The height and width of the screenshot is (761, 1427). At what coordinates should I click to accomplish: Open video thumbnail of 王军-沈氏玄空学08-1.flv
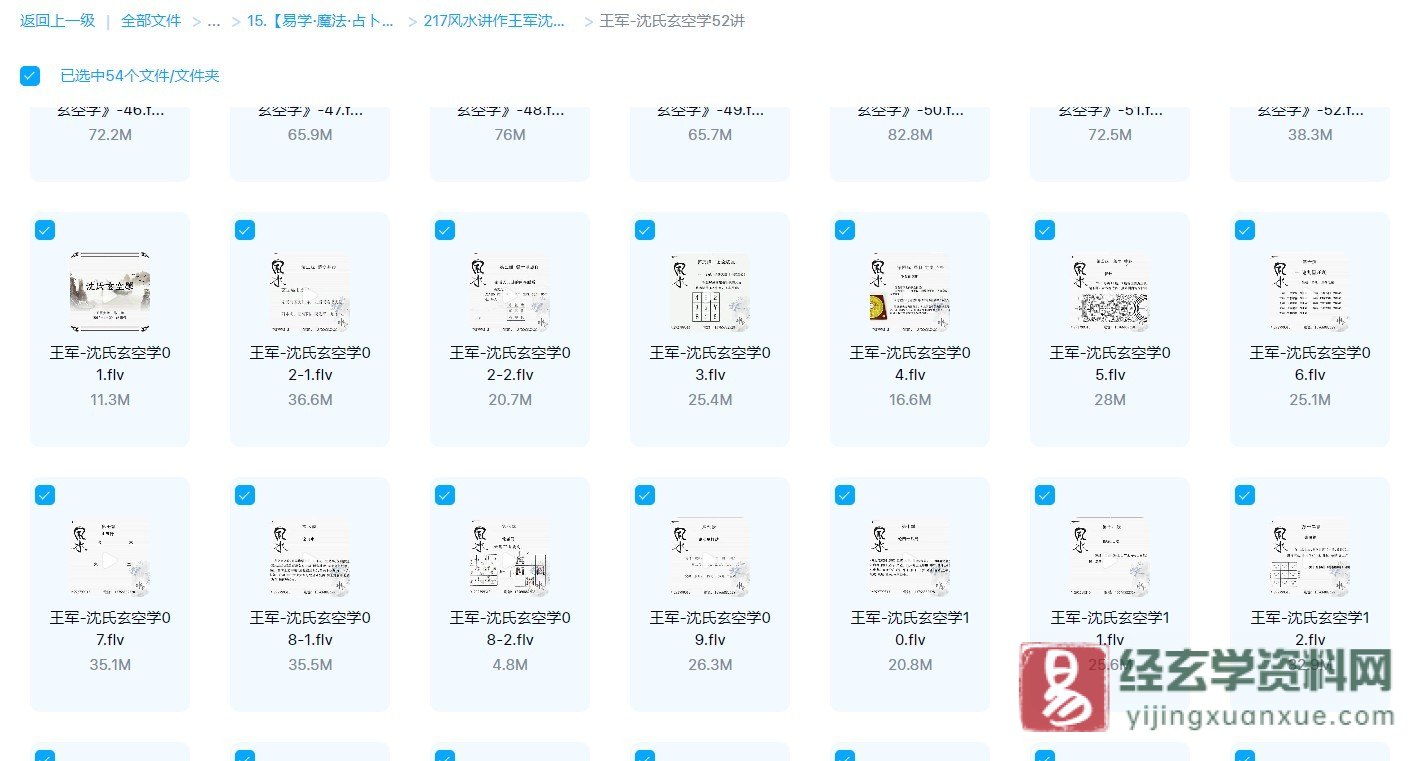[310, 557]
